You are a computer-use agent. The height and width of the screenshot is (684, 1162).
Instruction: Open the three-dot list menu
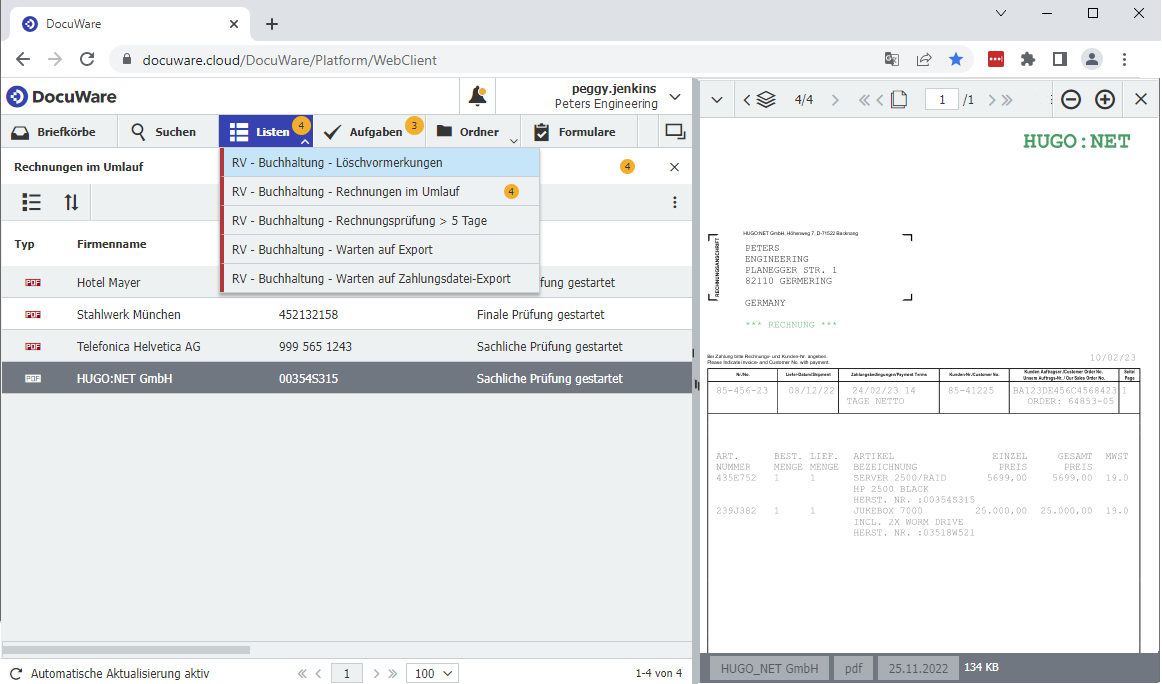click(675, 202)
